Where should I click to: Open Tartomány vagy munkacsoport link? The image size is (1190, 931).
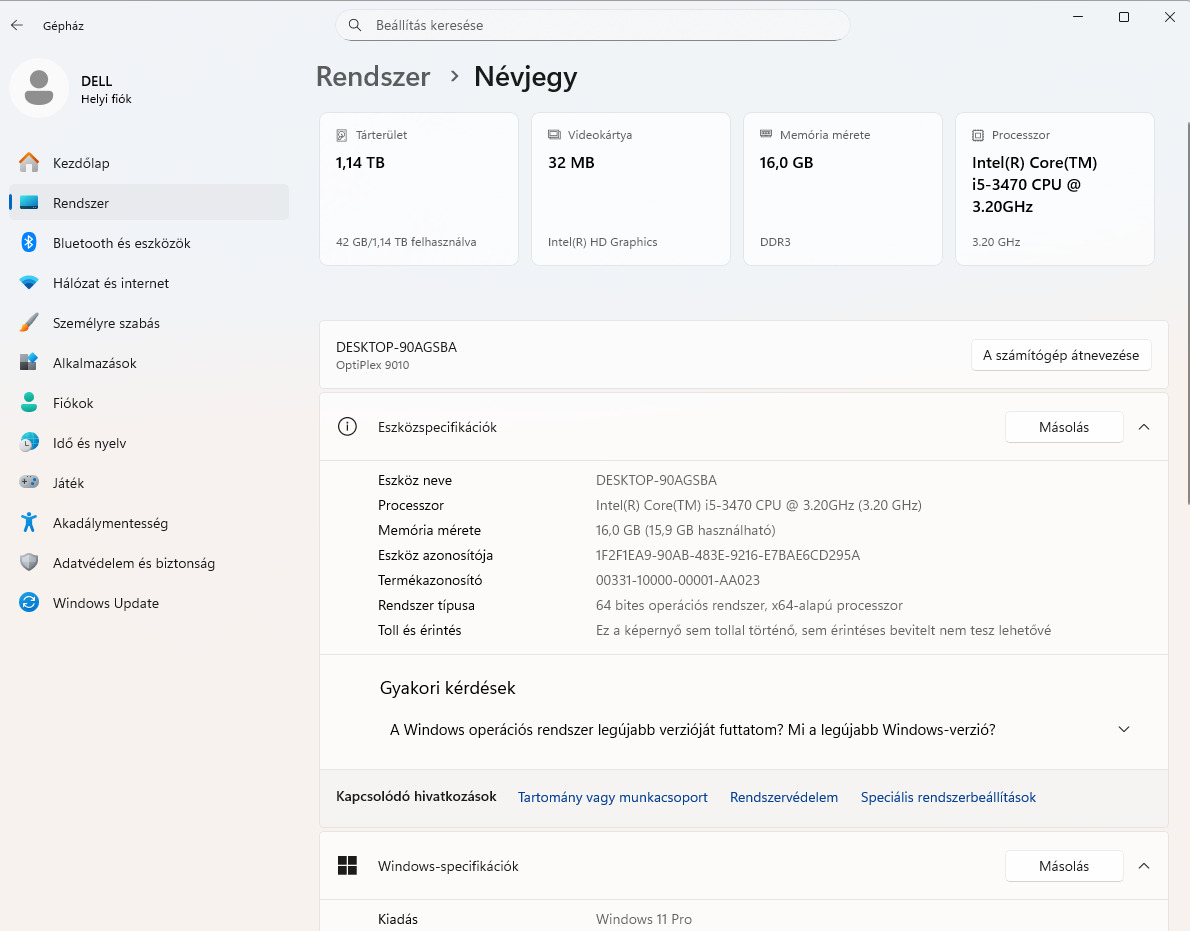(612, 797)
